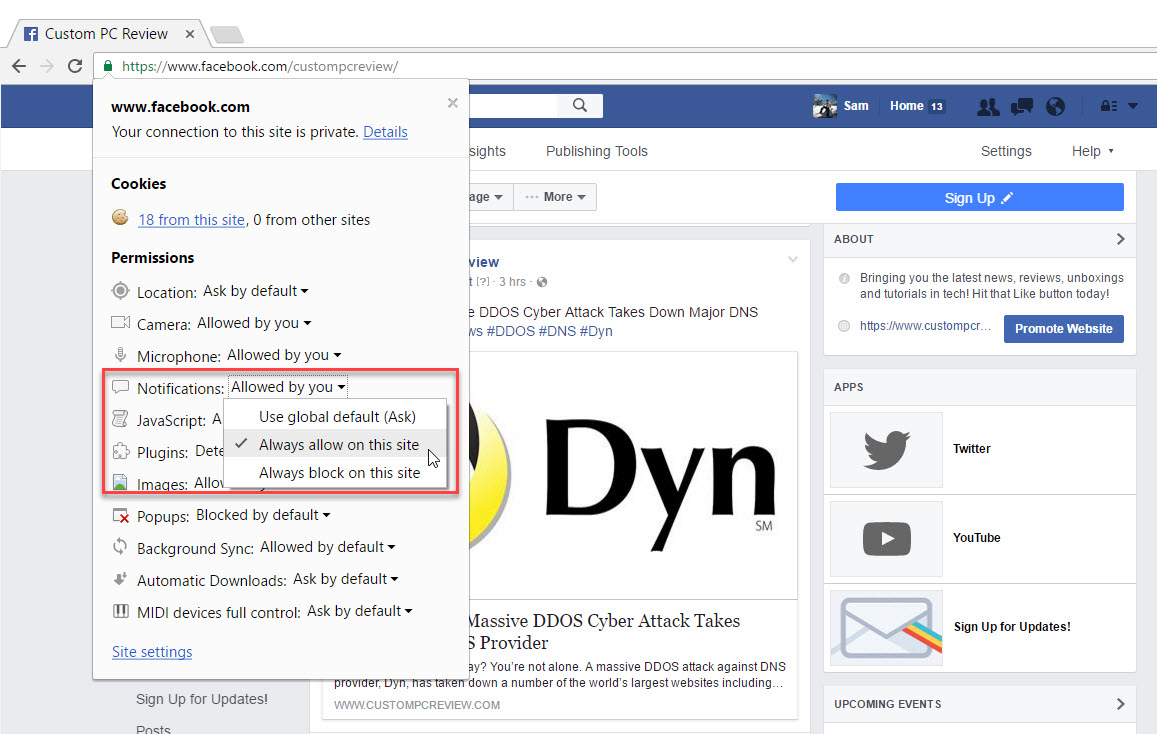The height and width of the screenshot is (734, 1157).
Task: Click the green padlock site info icon
Action: (x=108, y=66)
